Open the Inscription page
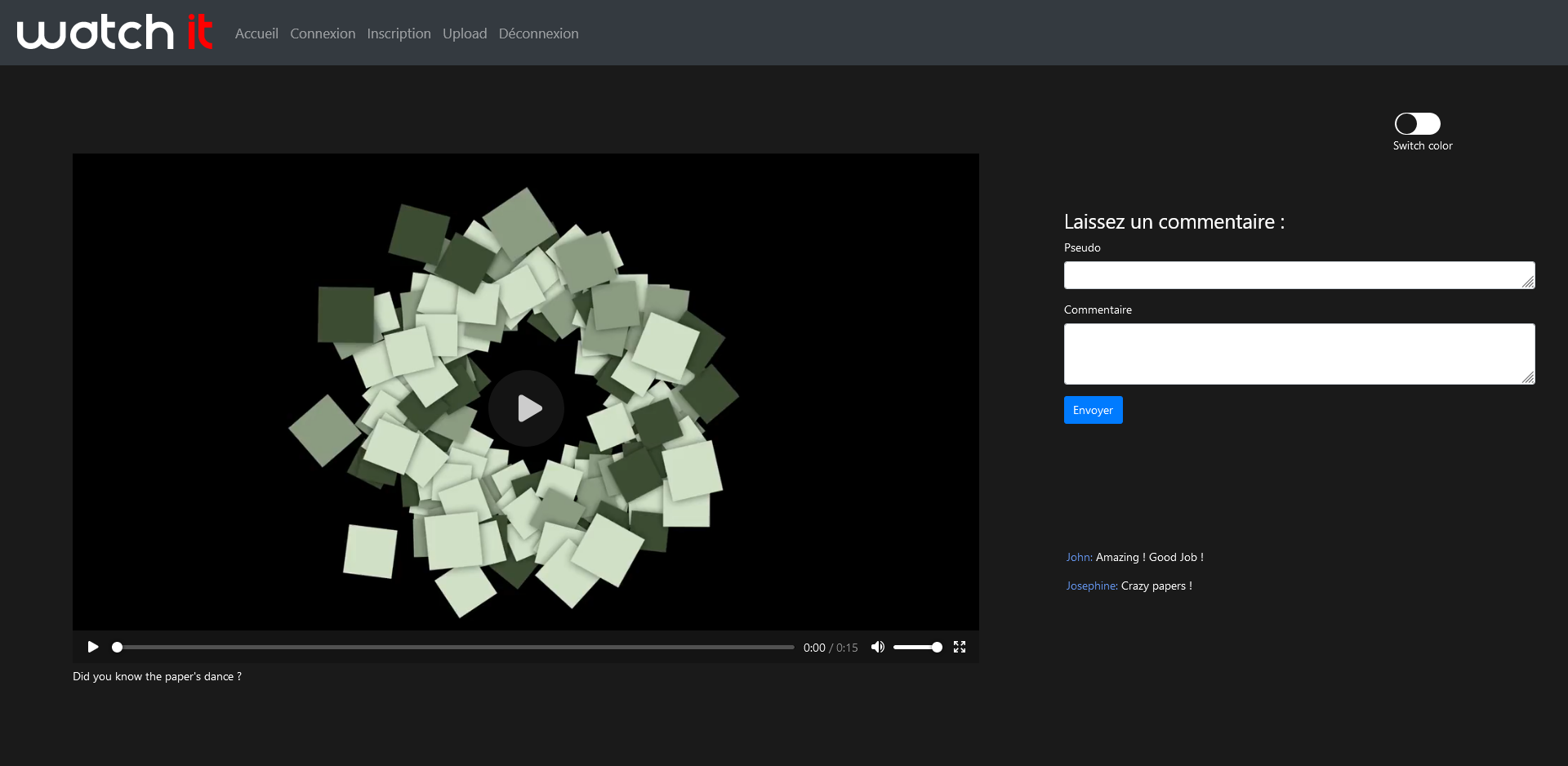1568x766 pixels. 399,33
